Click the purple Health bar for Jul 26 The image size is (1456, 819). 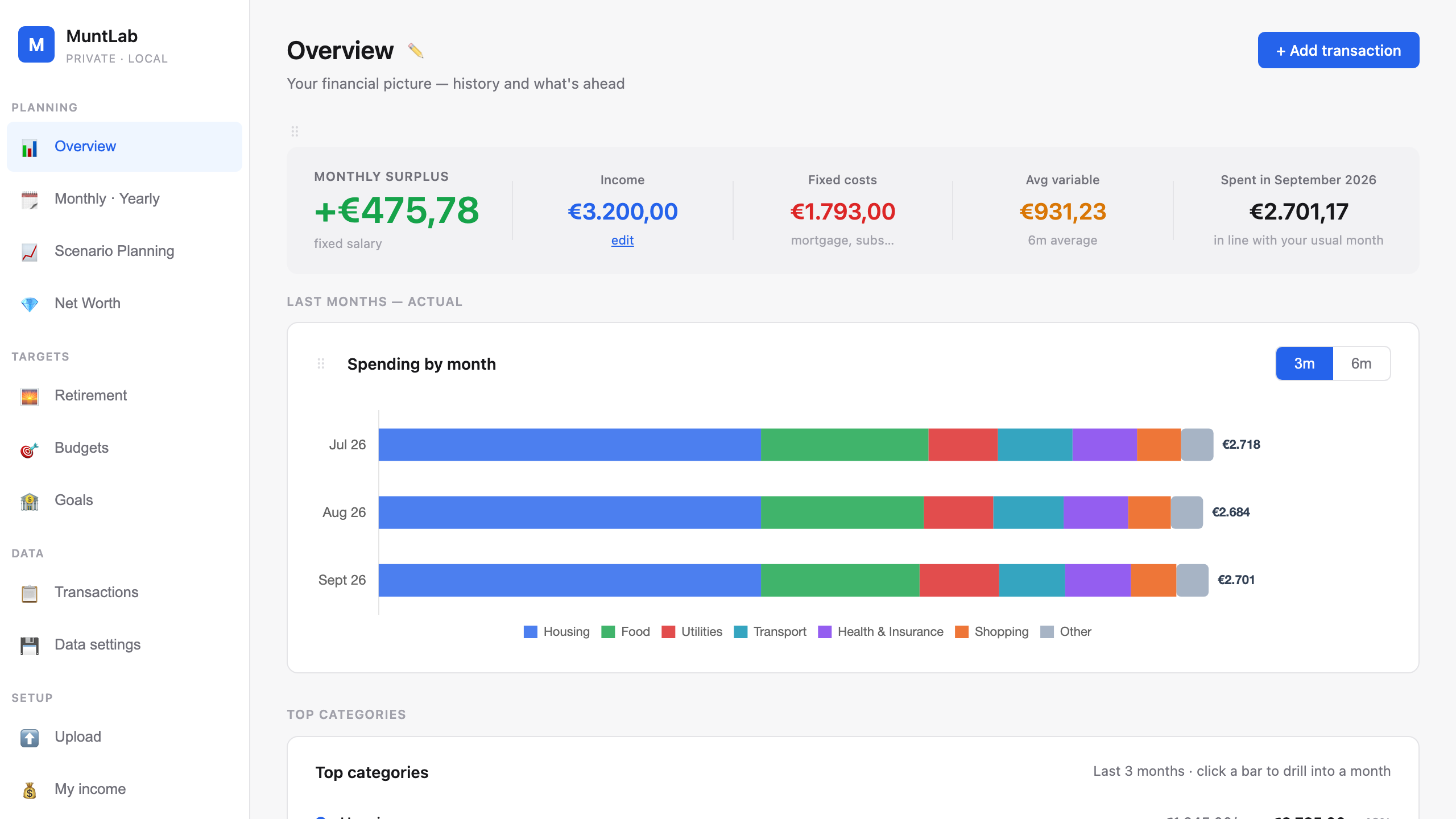[x=1105, y=445]
